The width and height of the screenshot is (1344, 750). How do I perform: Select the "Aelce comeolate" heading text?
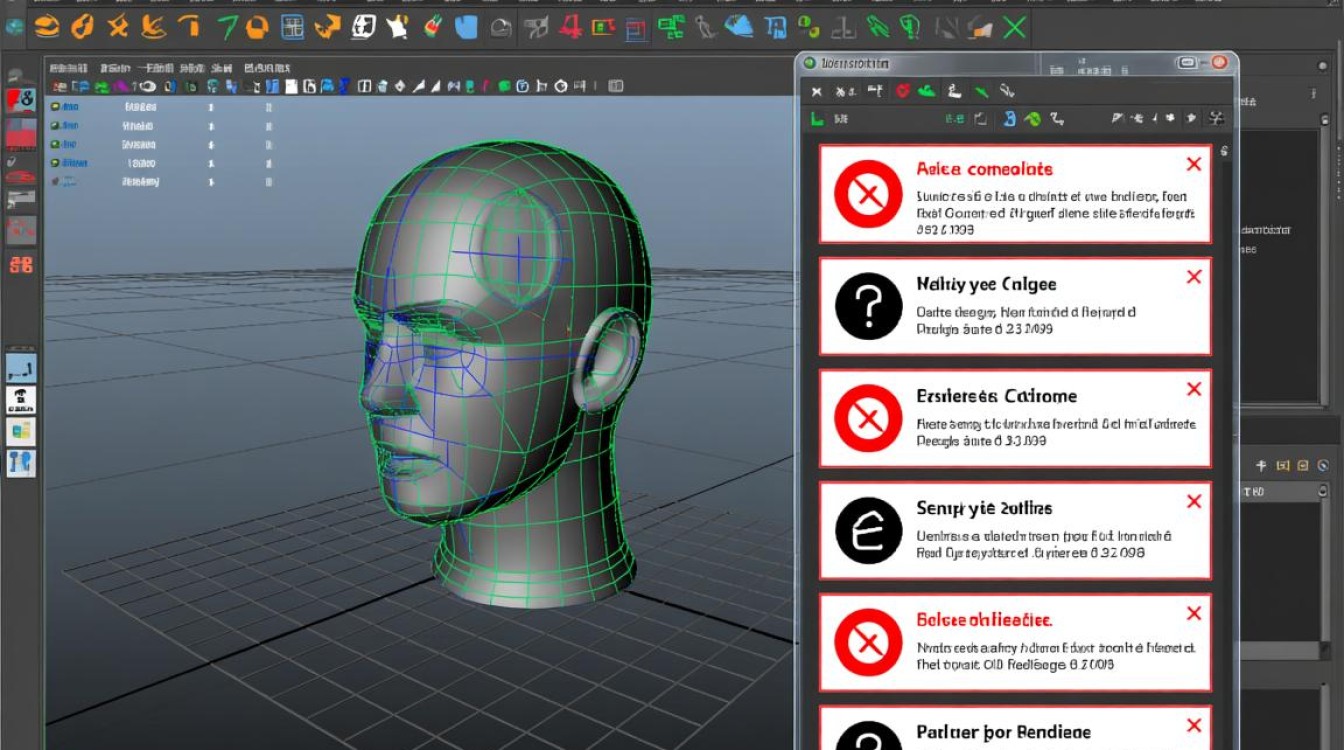click(984, 169)
